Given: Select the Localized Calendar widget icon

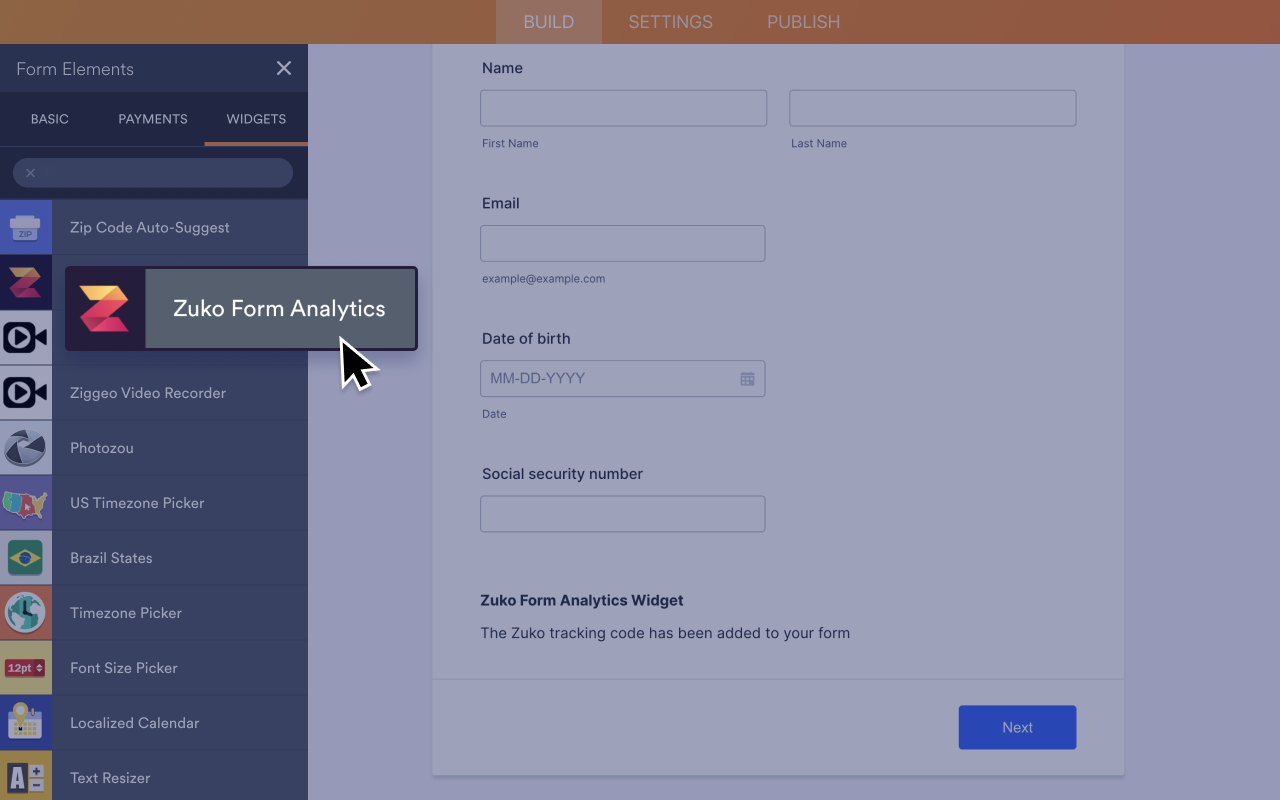Looking at the screenshot, I should click(x=25, y=722).
